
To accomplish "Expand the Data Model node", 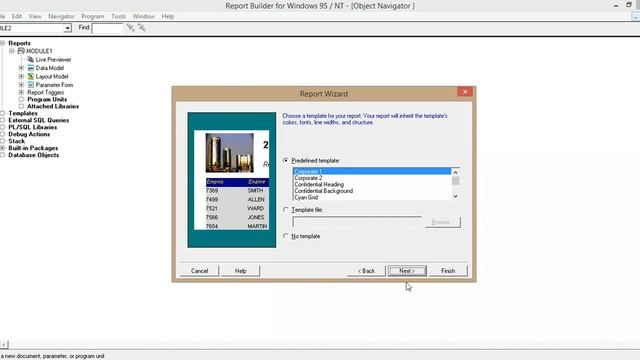I will (x=21, y=68).
